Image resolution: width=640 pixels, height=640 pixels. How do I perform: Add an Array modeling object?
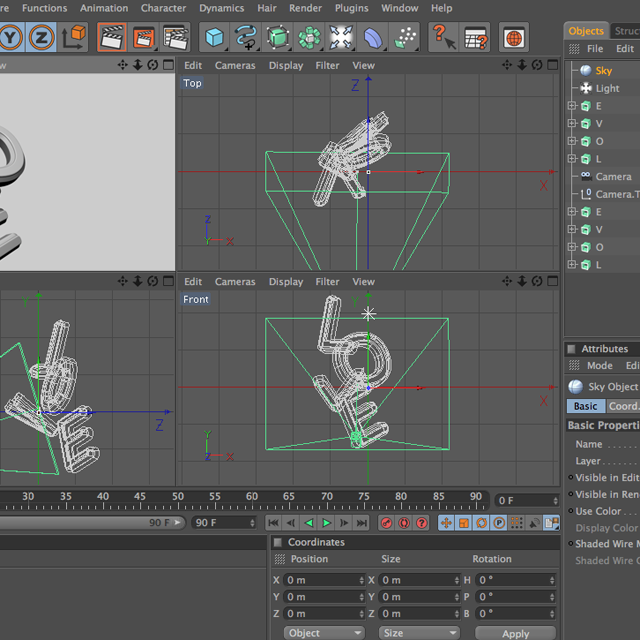coord(309,38)
